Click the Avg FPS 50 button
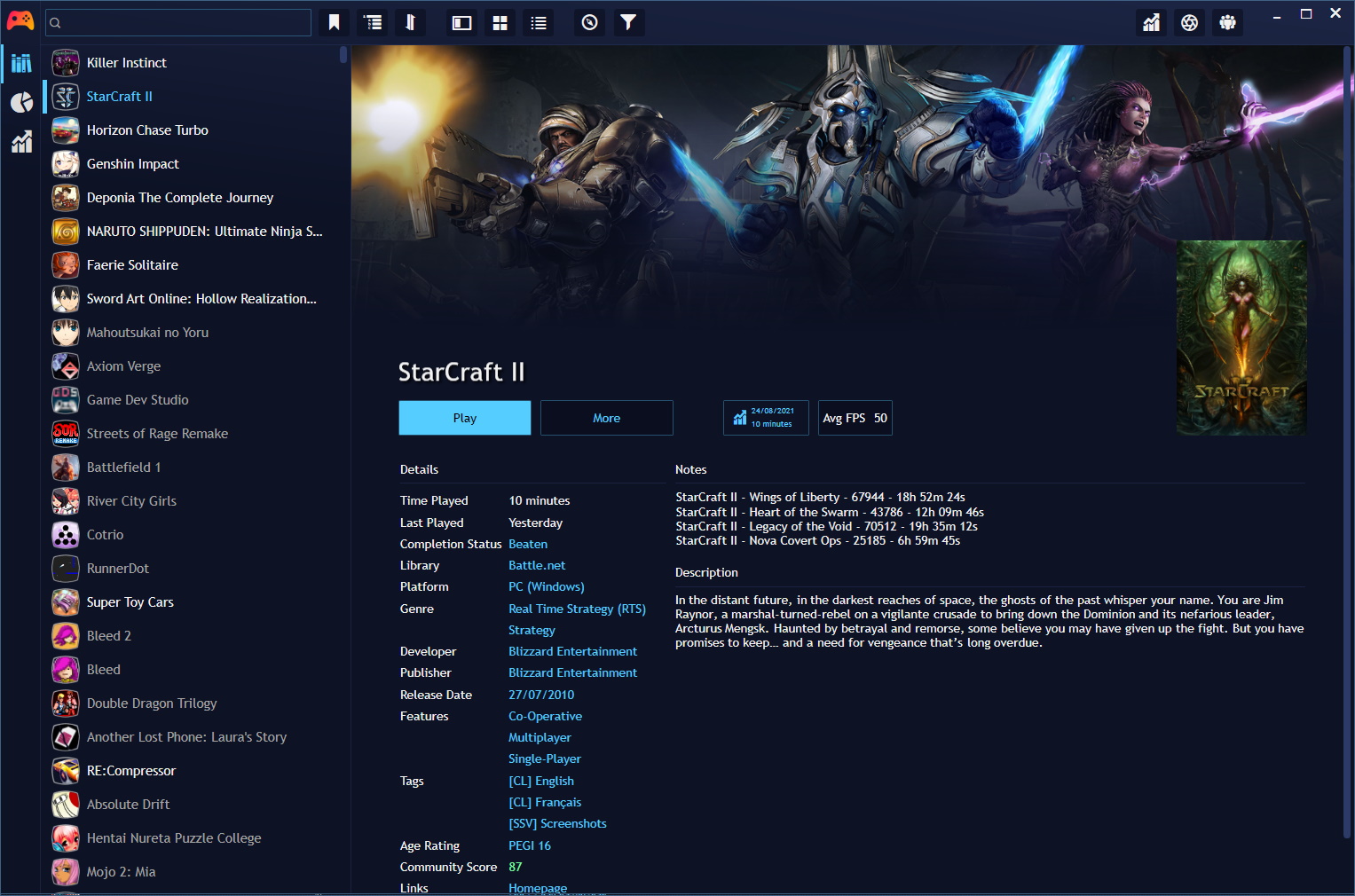This screenshot has width=1355, height=896. pyautogui.click(x=855, y=418)
